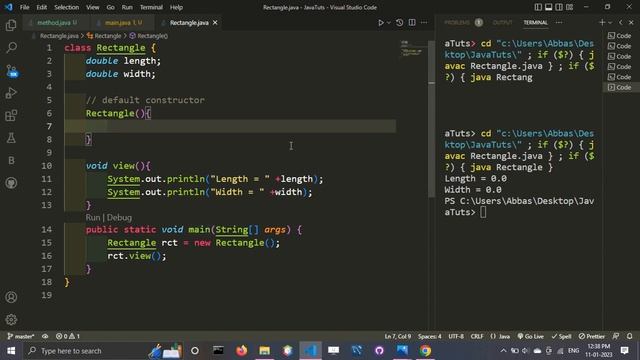The height and width of the screenshot is (360, 640).
Task: Switch to the main.java tab
Action: click(x=122, y=23)
